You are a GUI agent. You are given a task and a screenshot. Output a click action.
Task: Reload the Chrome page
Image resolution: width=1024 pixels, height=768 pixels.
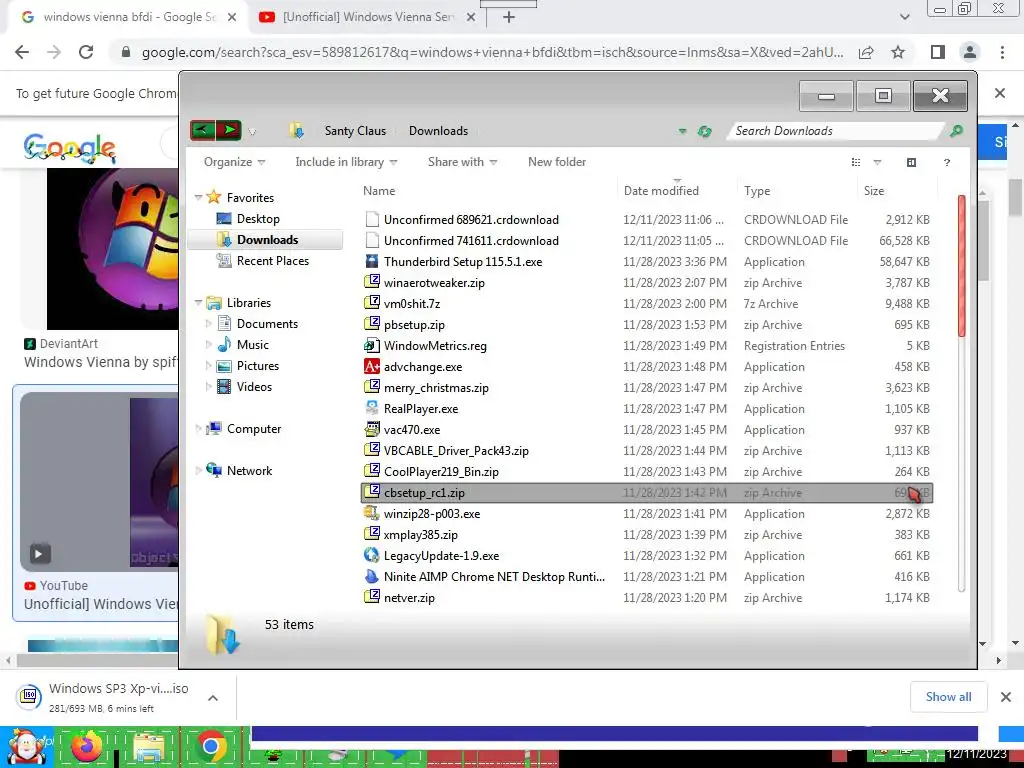86,52
